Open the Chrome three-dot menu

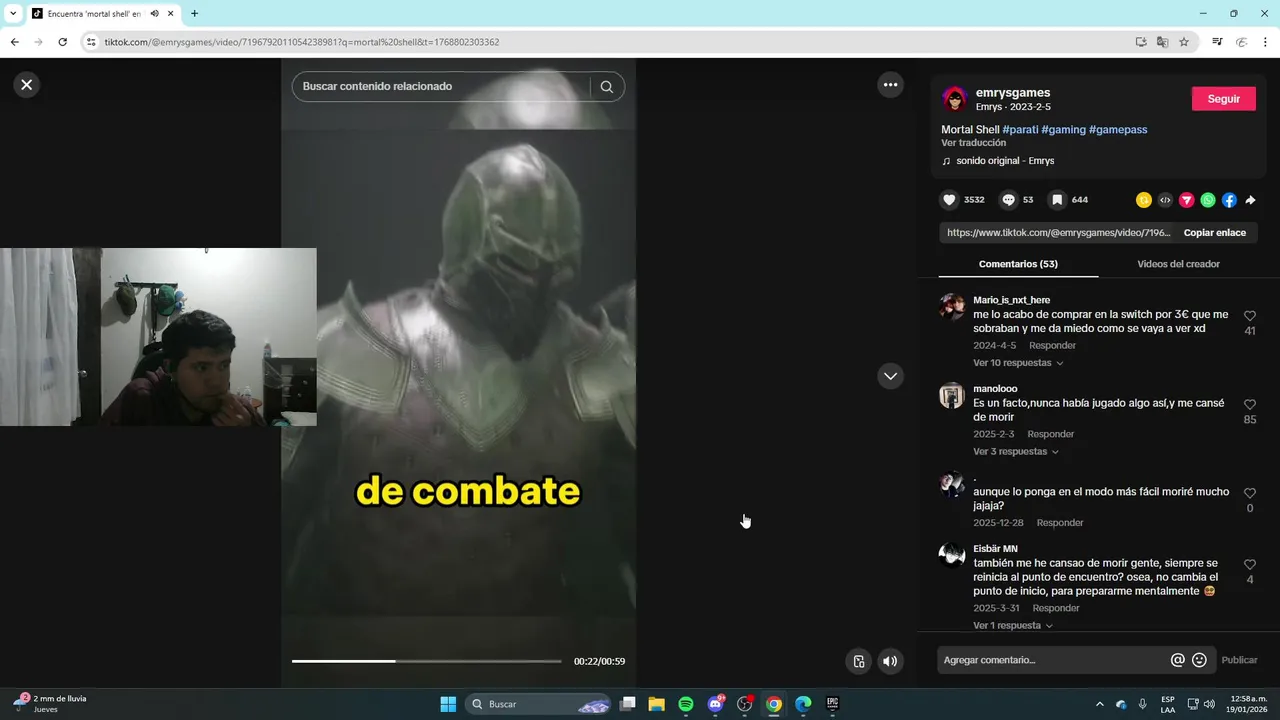click(1266, 42)
